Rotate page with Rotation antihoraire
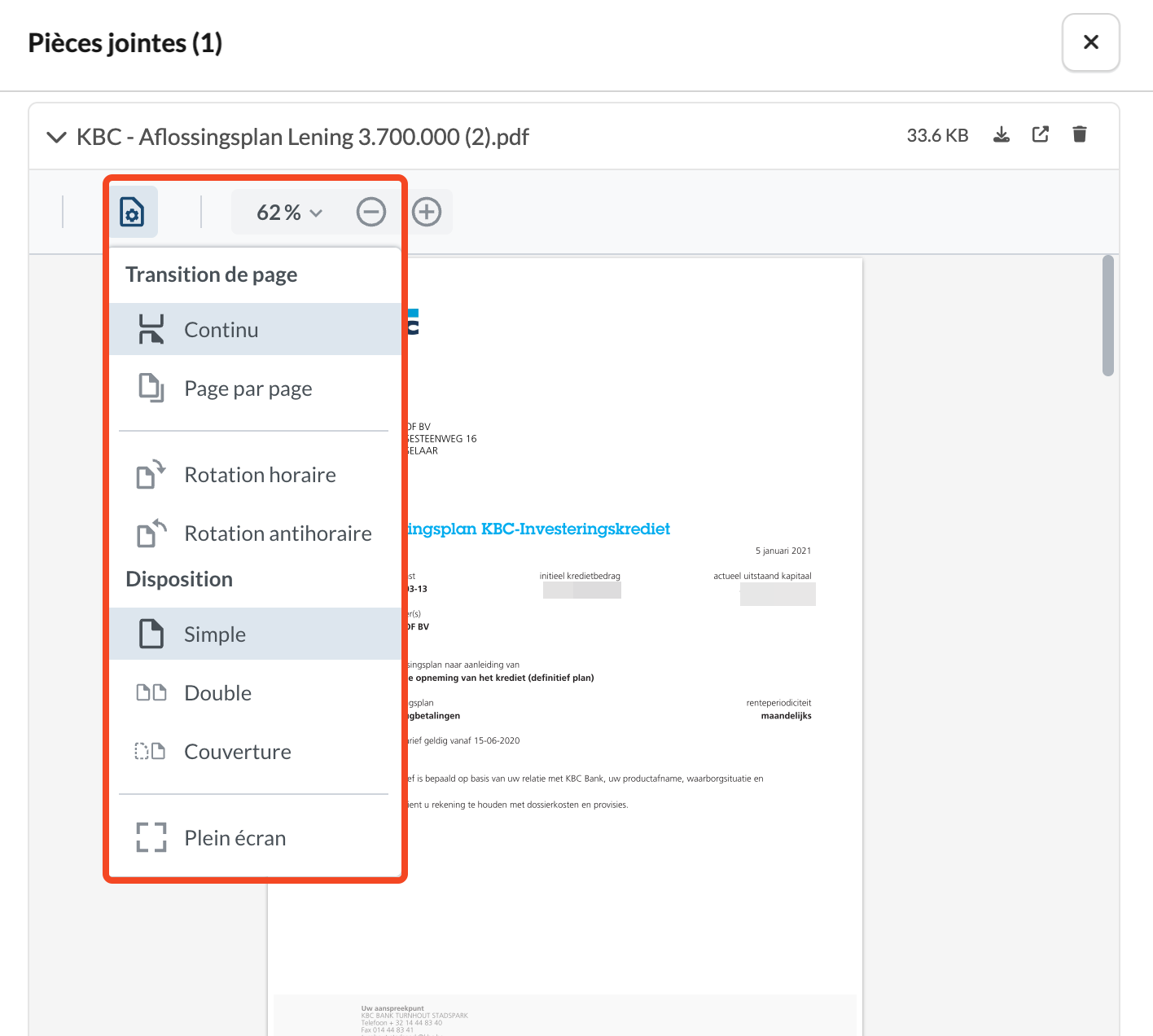Screen dimensions: 1153x1036 click(278, 533)
